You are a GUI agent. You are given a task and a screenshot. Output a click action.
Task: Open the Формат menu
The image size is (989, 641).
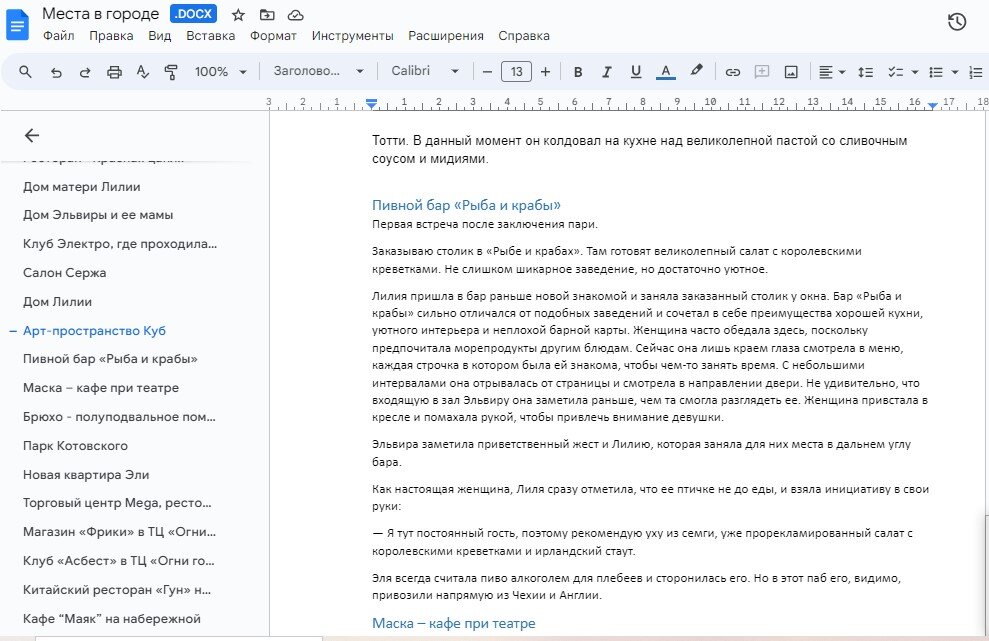273,36
